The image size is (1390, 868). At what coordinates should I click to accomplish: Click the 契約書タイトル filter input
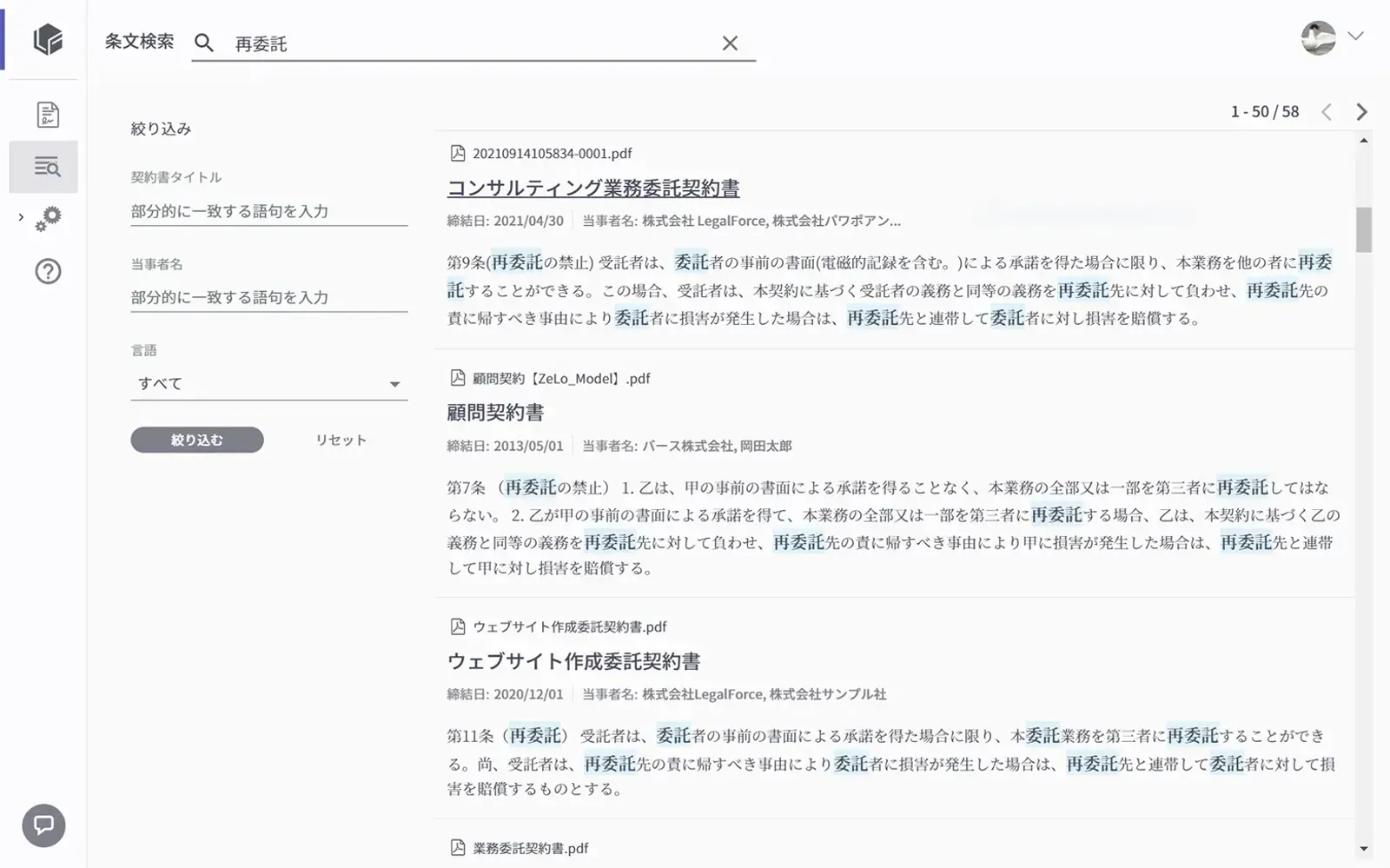click(x=268, y=211)
